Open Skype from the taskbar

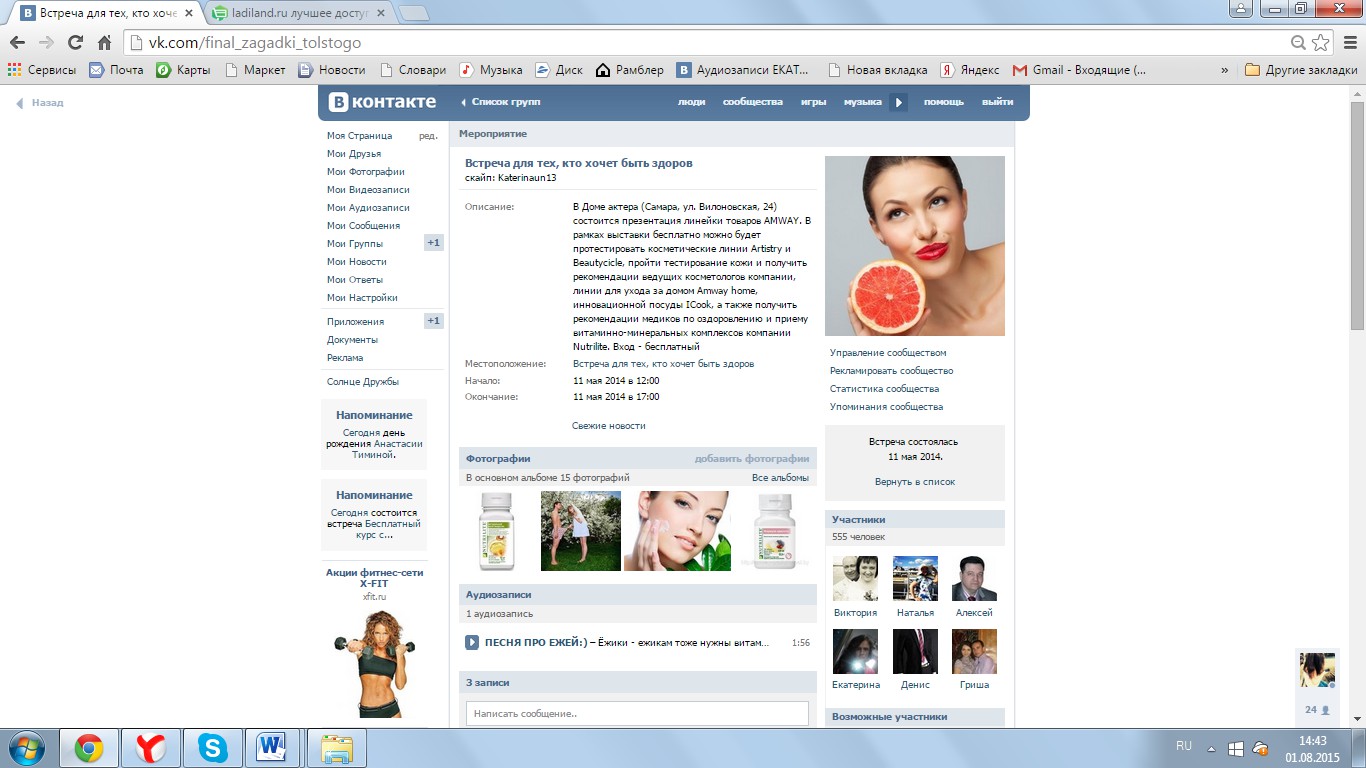212,748
